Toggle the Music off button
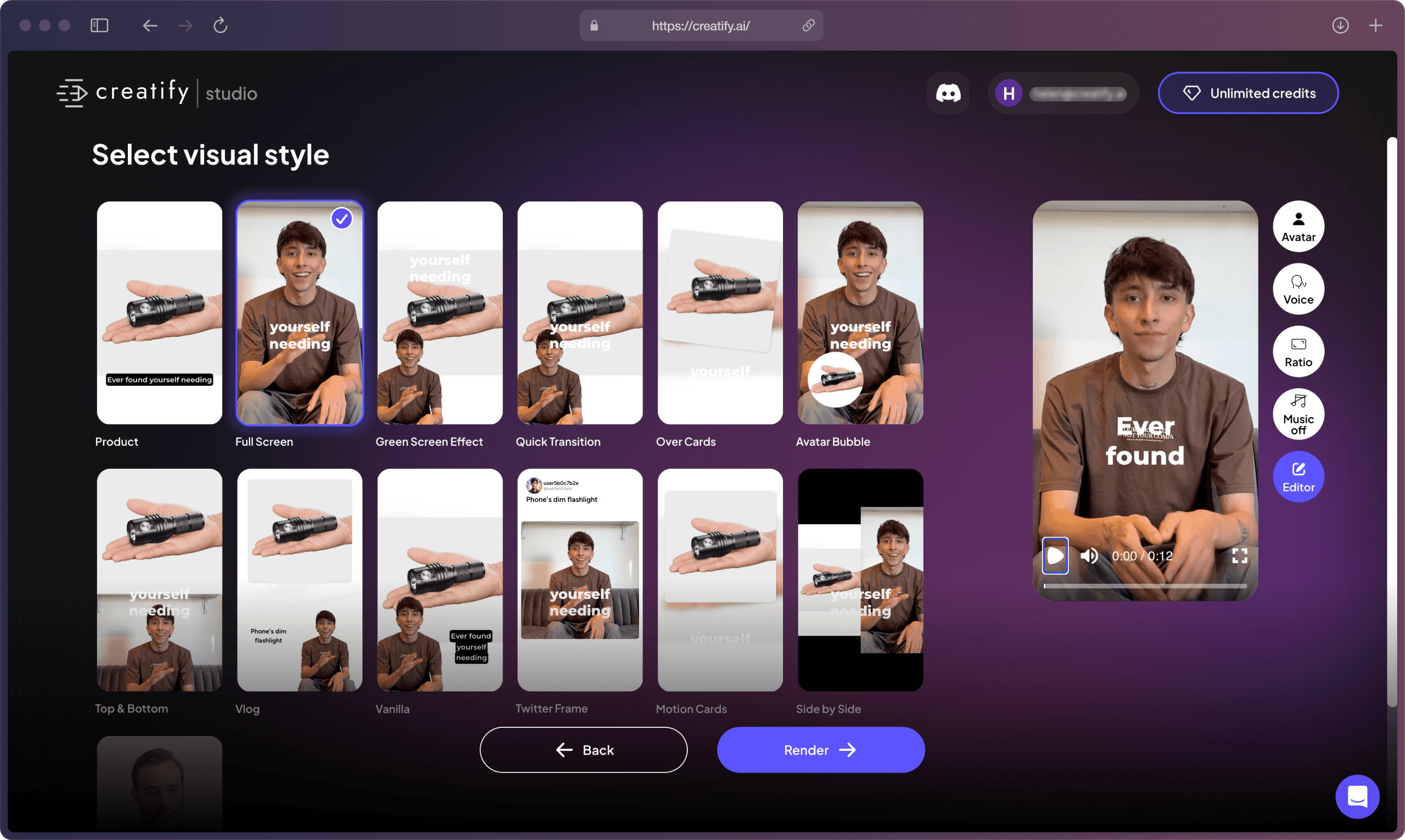This screenshot has height=840, width=1405. point(1298,414)
